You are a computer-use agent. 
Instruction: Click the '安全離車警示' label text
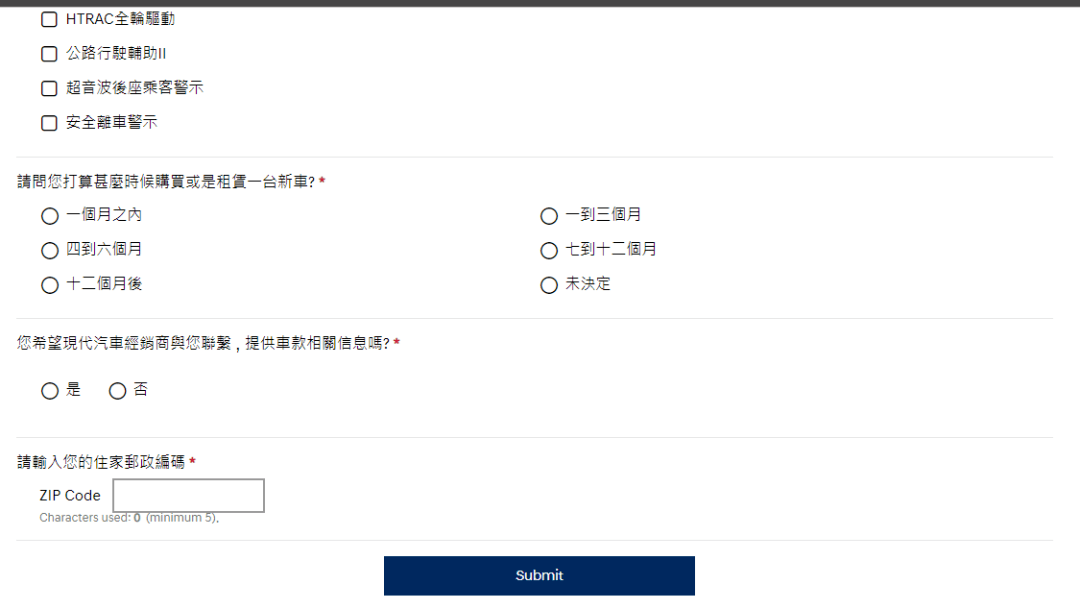point(112,123)
